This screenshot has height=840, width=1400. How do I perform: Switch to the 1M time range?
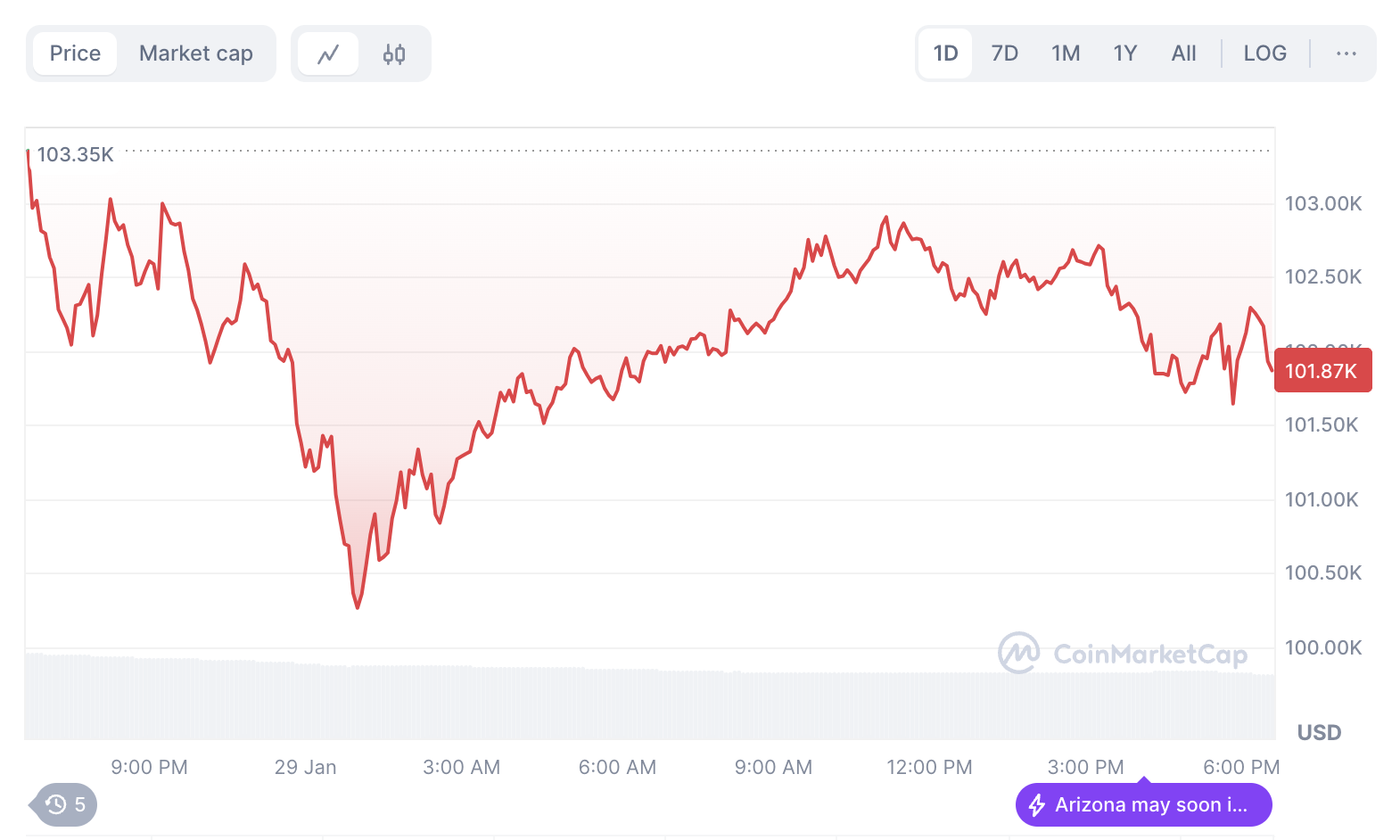1066,54
